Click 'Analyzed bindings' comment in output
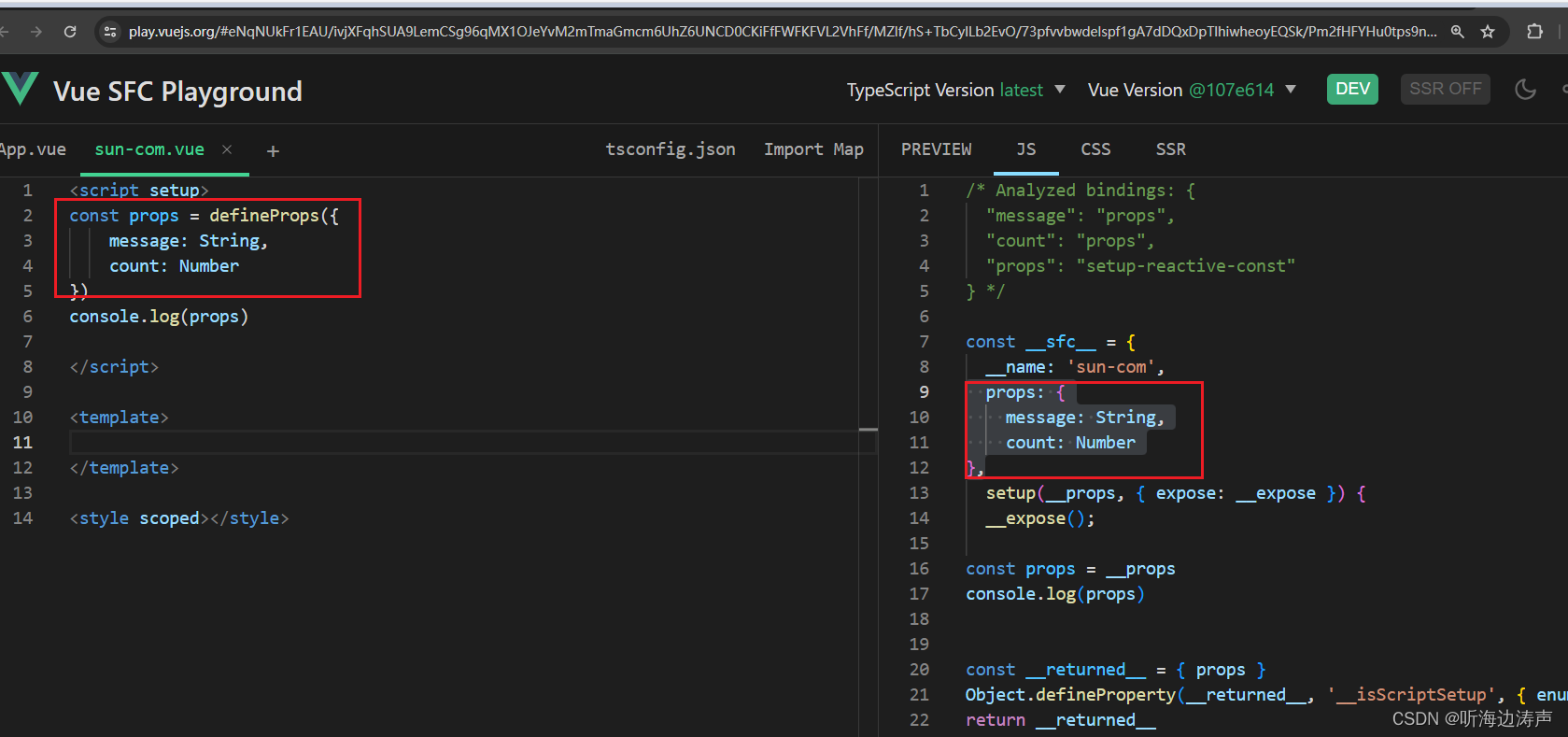1568x737 pixels. click(1081, 191)
